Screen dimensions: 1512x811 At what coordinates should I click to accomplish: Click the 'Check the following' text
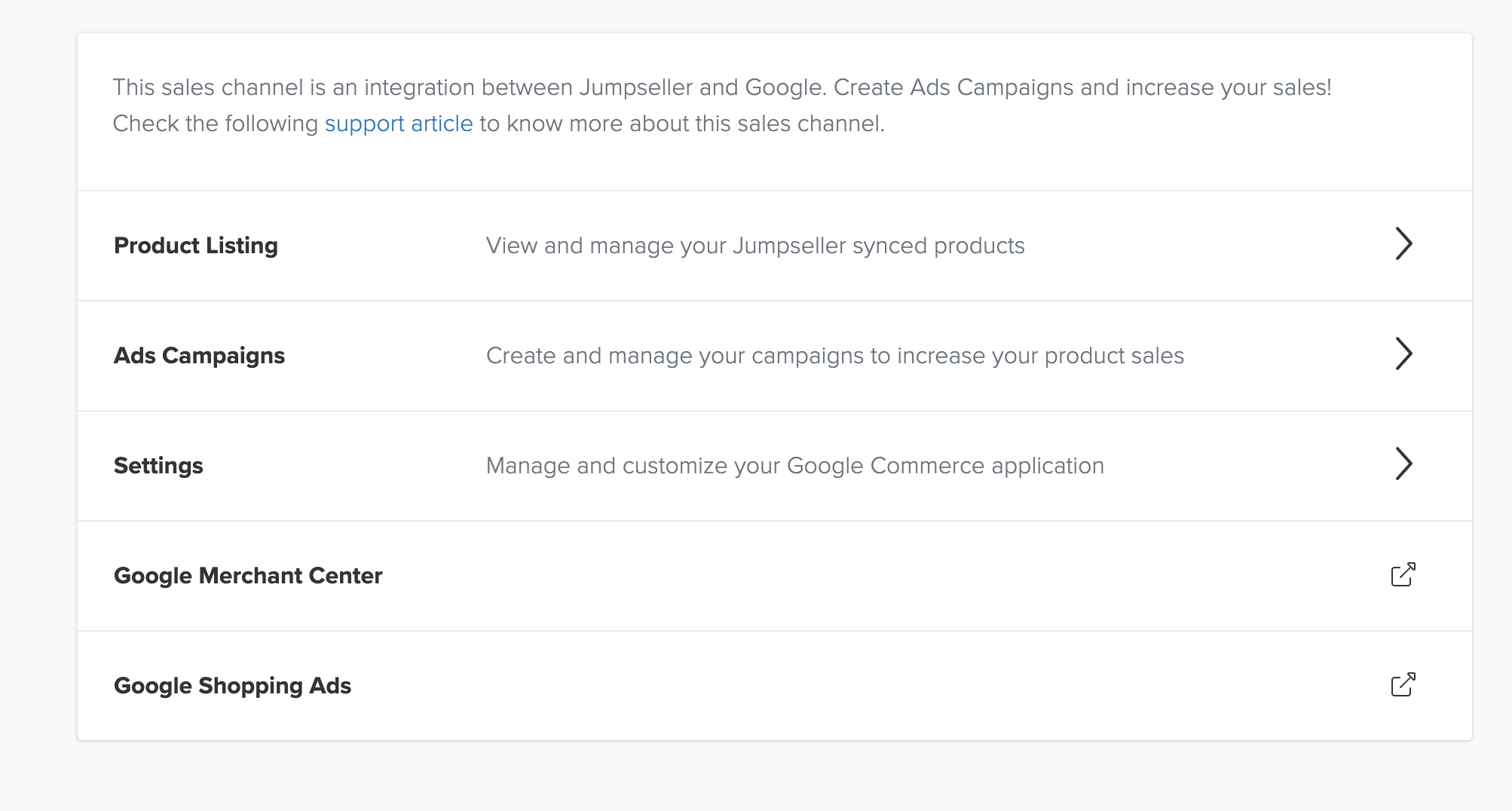pos(215,124)
